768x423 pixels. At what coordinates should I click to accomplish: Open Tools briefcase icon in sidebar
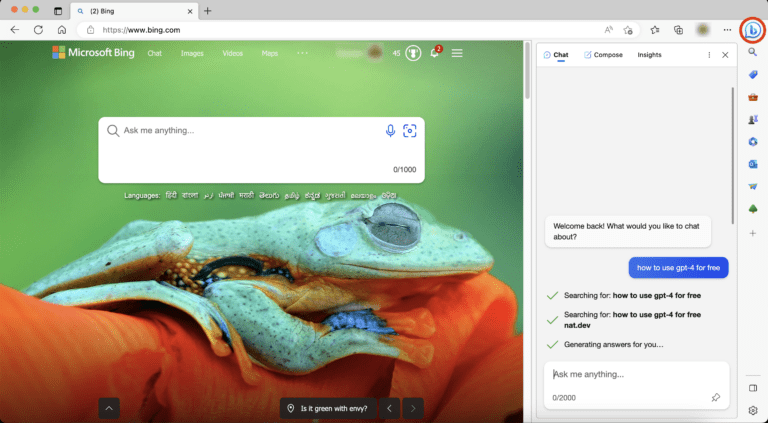coord(753,97)
